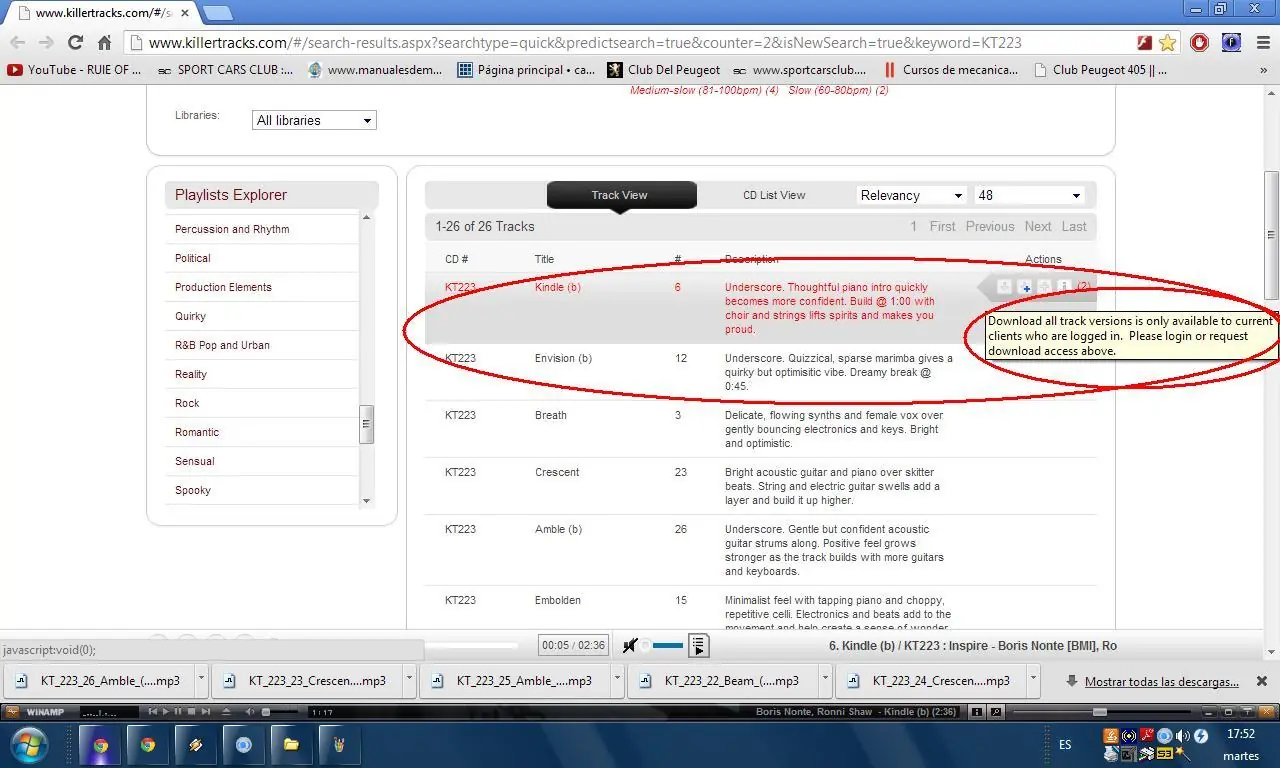1280x768 pixels.
Task: Click the red Adobe PDF icon in address bar
Action: tap(1146, 43)
